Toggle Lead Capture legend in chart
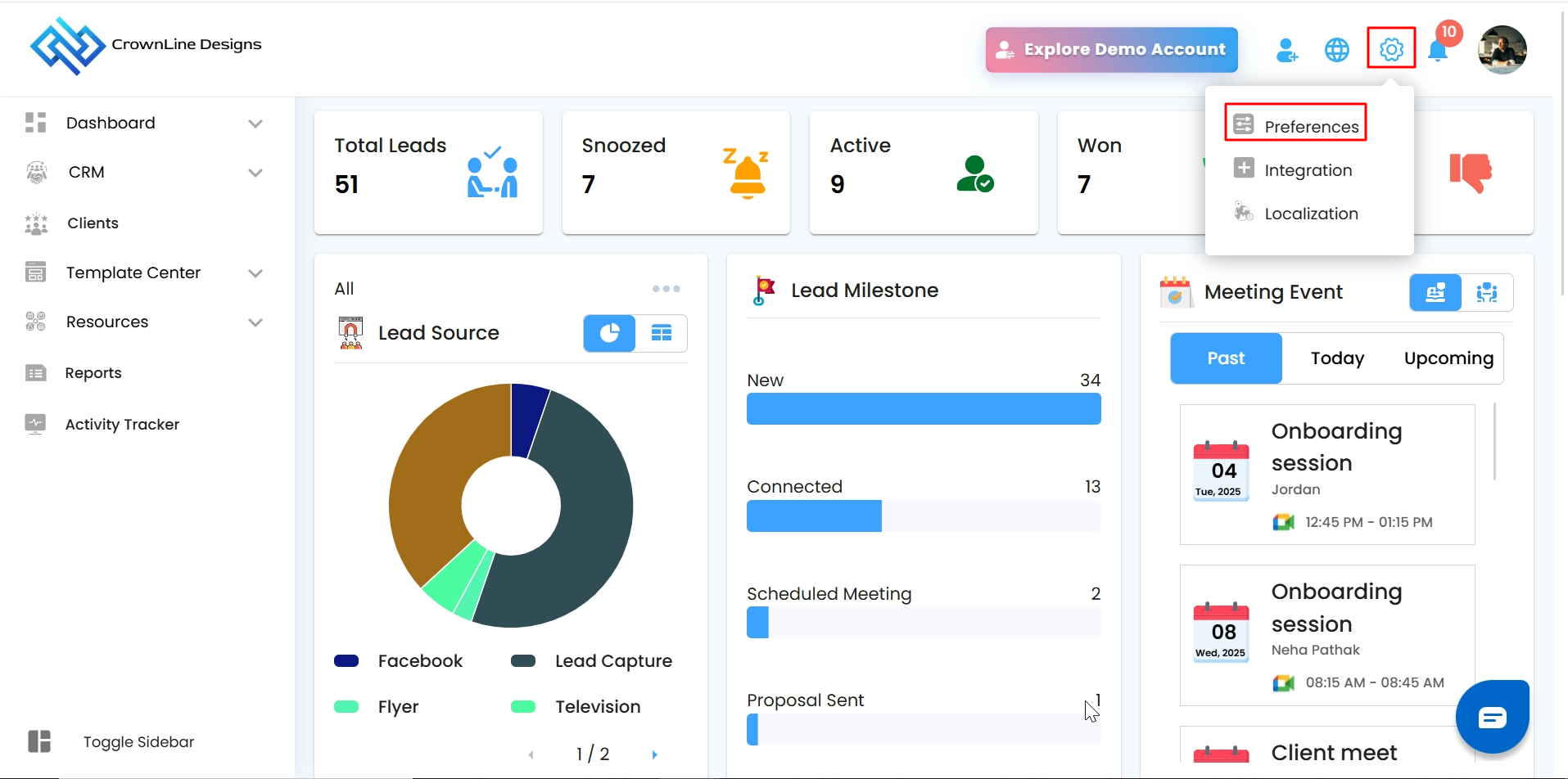Image resolution: width=1568 pixels, height=779 pixels. click(x=591, y=661)
